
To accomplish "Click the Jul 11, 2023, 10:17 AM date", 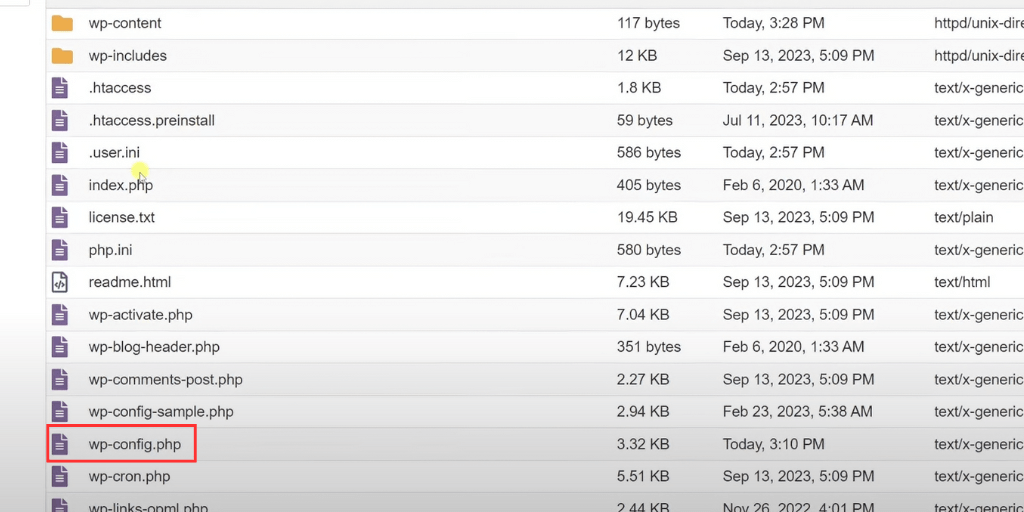I will (x=798, y=120).
